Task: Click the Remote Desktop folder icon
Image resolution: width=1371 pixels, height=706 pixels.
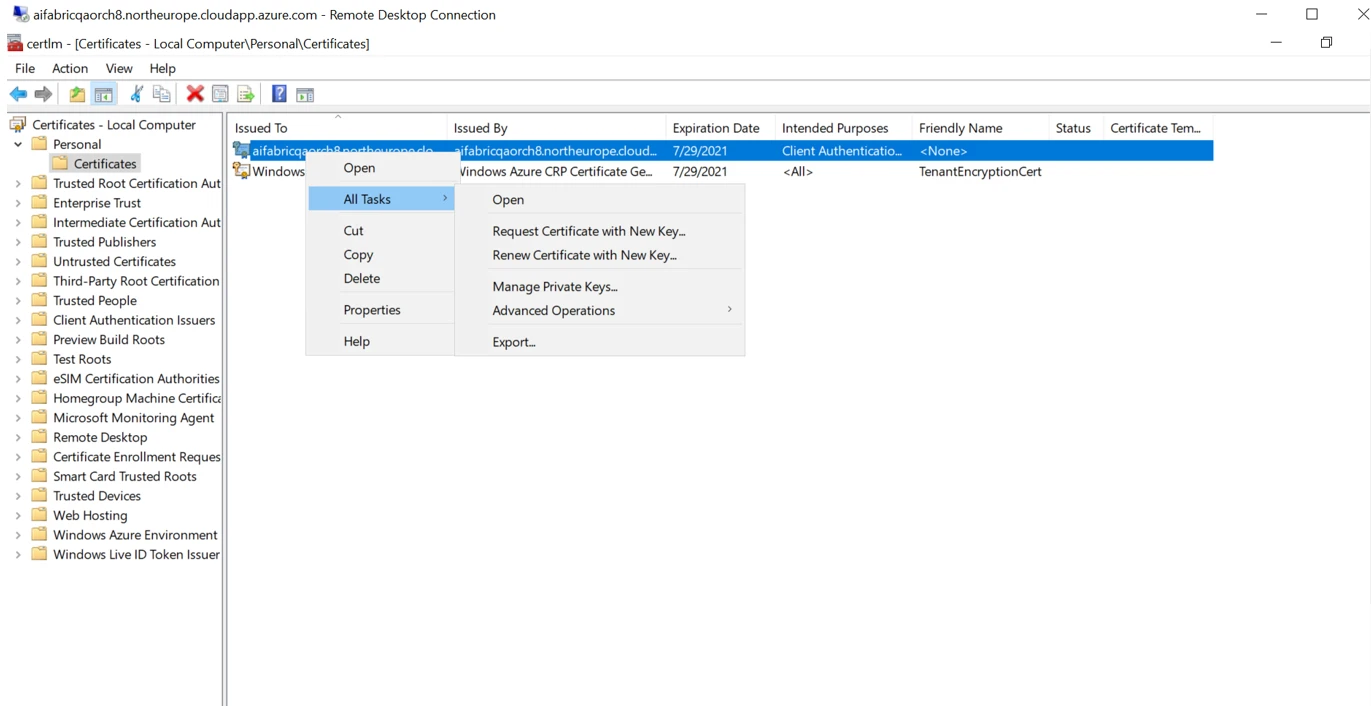Action: tap(39, 437)
